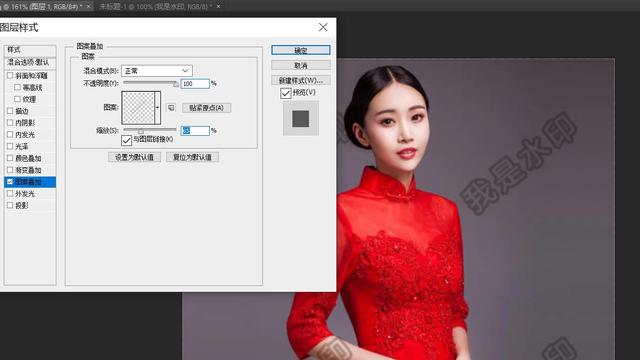The image size is (640, 360).
Task: Click 内发光 label in styles list
Action: click(x=25, y=135)
